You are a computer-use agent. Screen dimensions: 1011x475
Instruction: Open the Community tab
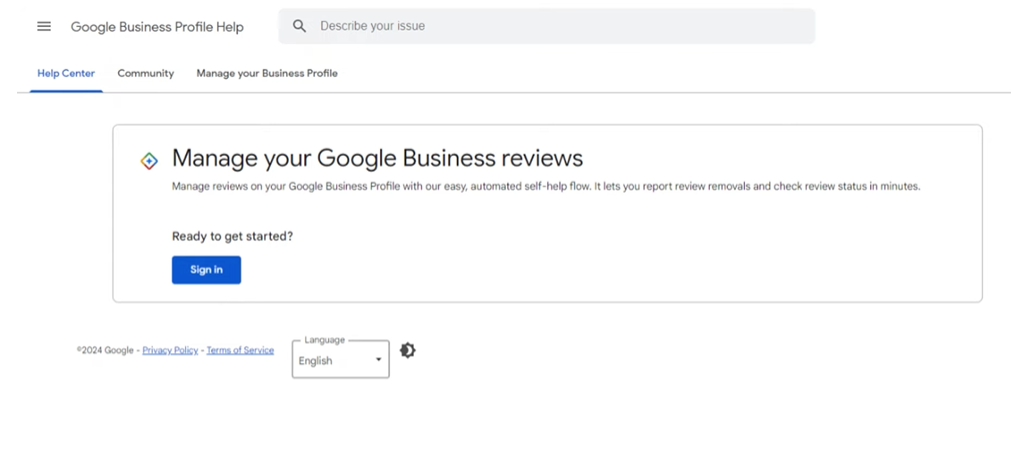(x=145, y=73)
